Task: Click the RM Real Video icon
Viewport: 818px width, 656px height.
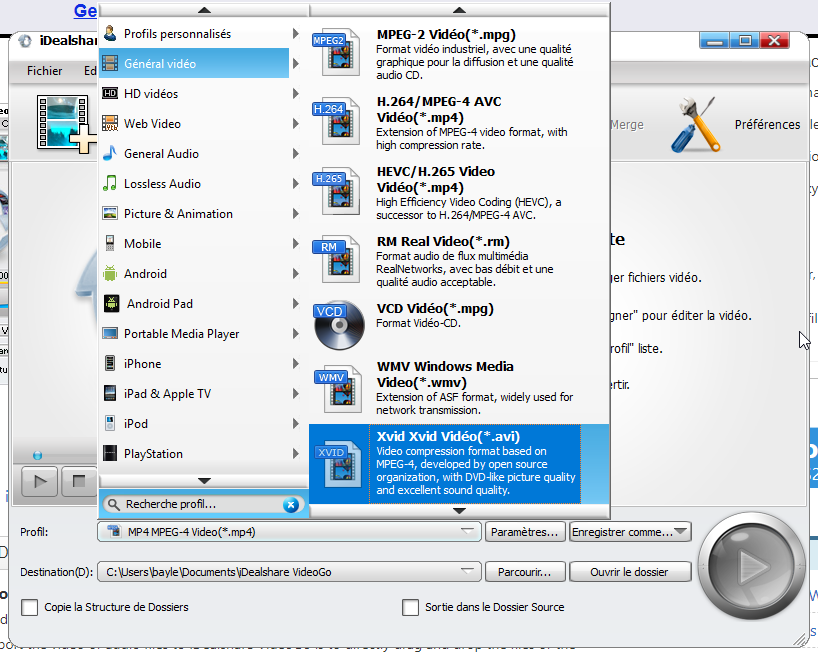Action: tap(336, 259)
